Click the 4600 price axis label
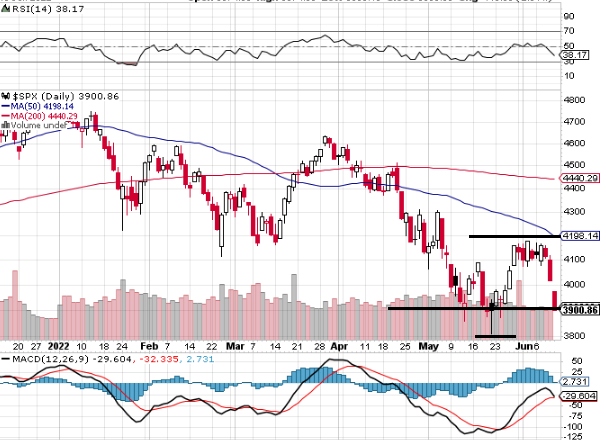This screenshot has height=440, width=606. tap(574, 143)
